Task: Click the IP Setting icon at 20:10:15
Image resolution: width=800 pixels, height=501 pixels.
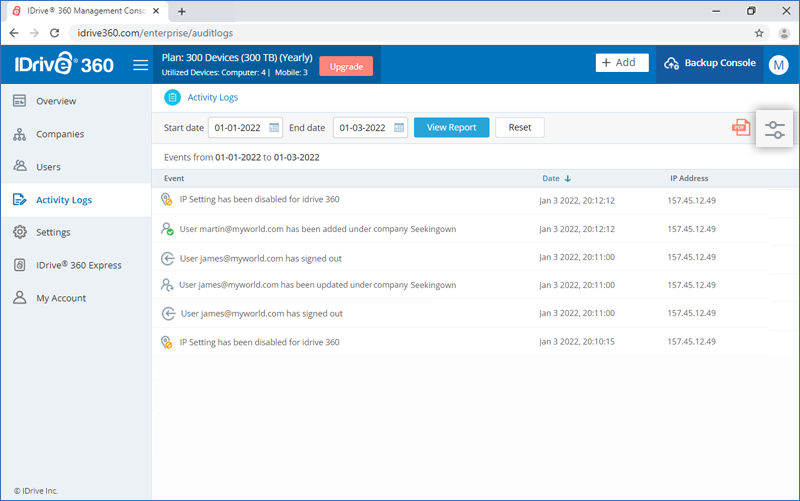Action: click(x=166, y=342)
